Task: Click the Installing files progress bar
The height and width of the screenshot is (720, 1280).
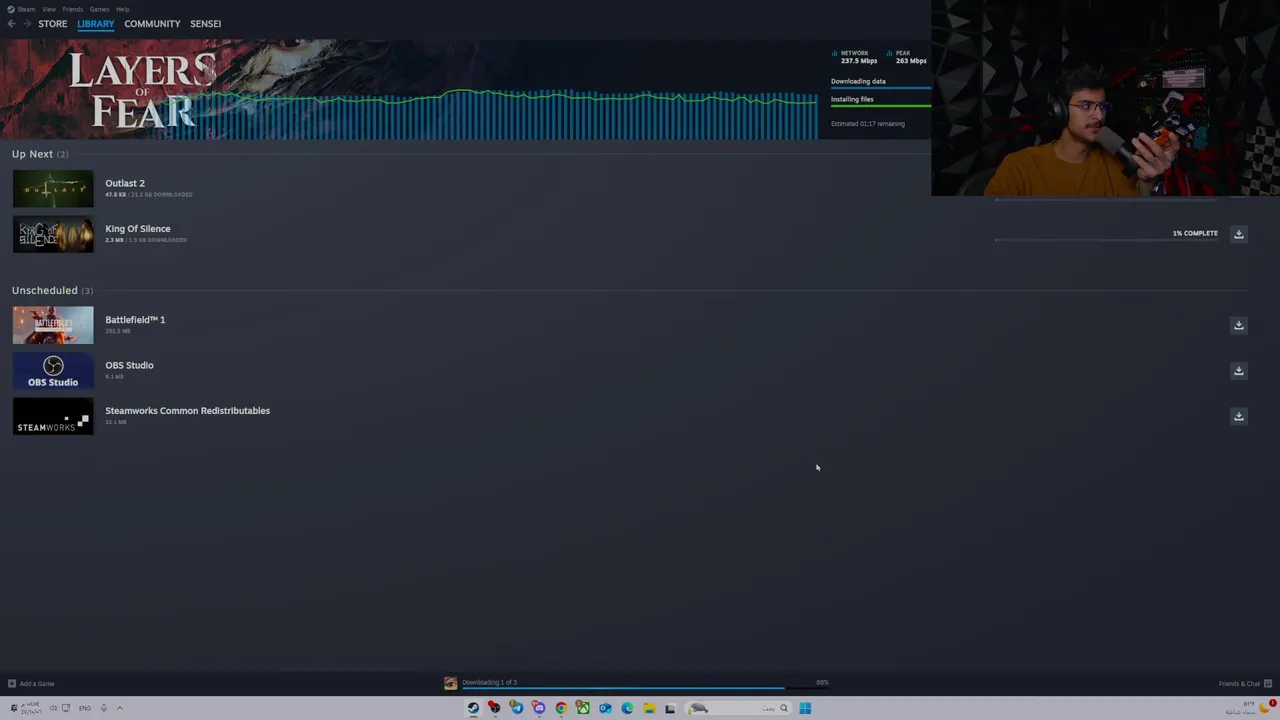Action: tap(880, 105)
